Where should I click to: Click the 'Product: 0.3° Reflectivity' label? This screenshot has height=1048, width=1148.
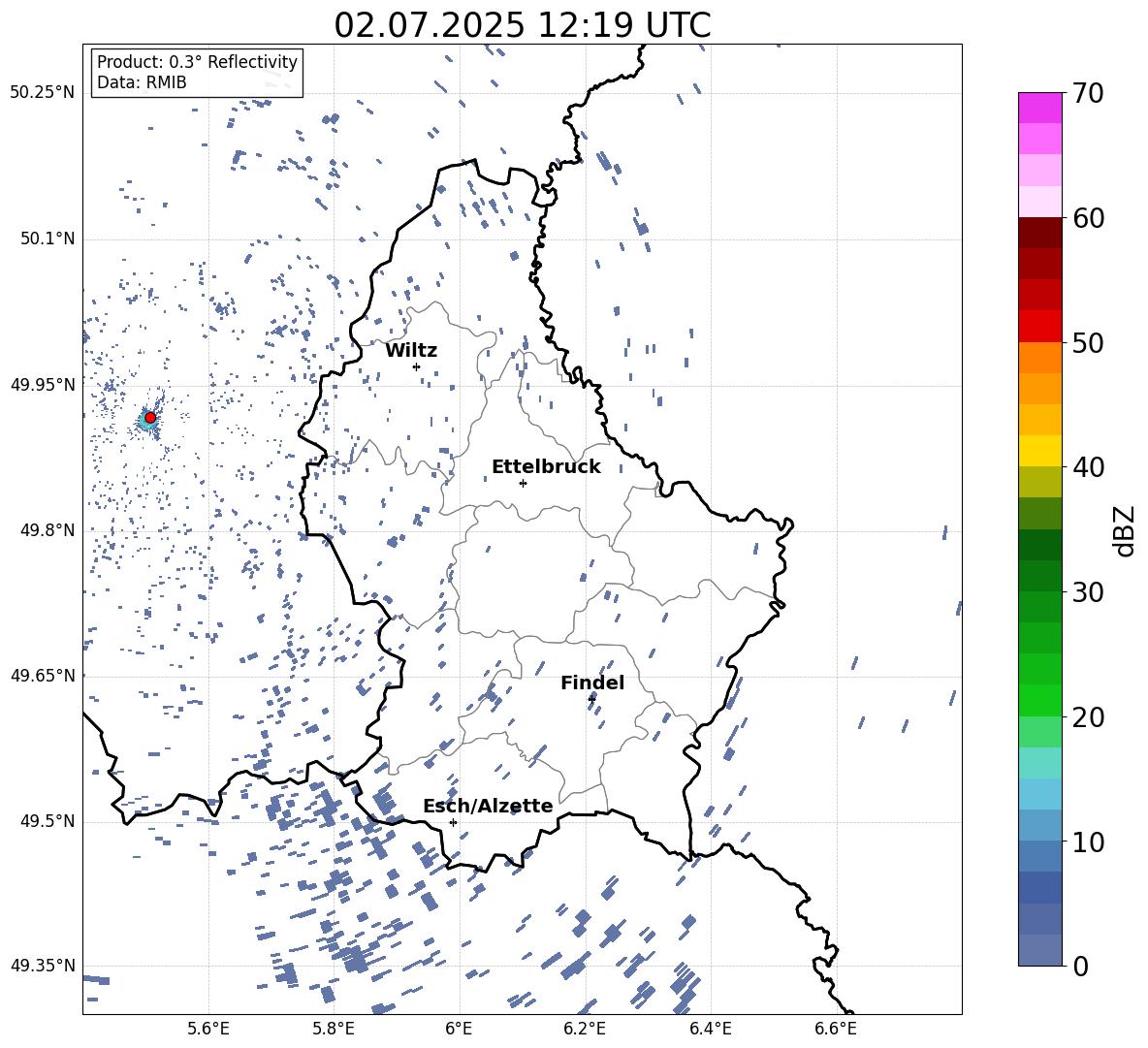197,61
